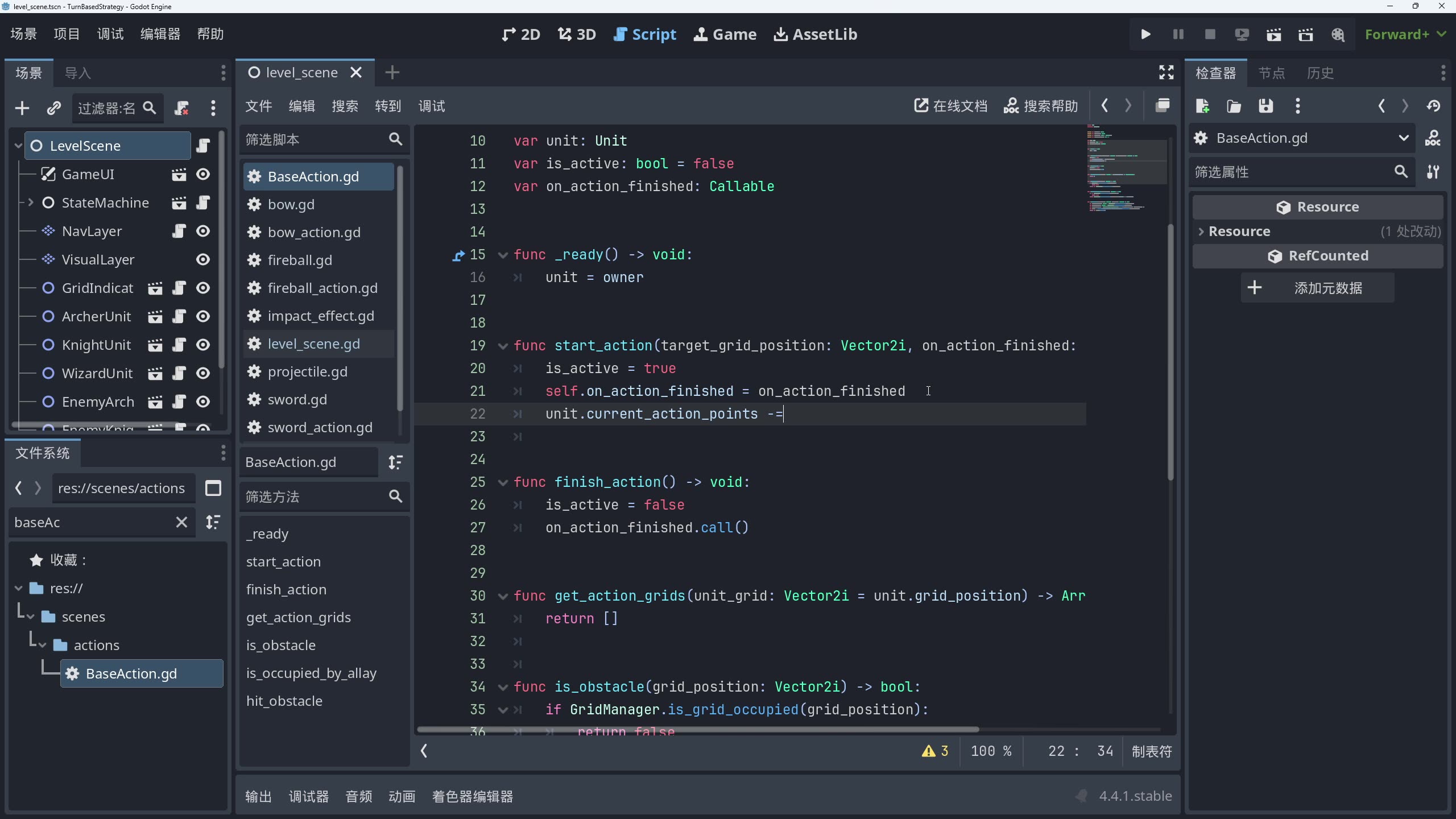The width and height of the screenshot is (1456, 819).
Task: Float the script editor into a window
Action: [1163, 106]
